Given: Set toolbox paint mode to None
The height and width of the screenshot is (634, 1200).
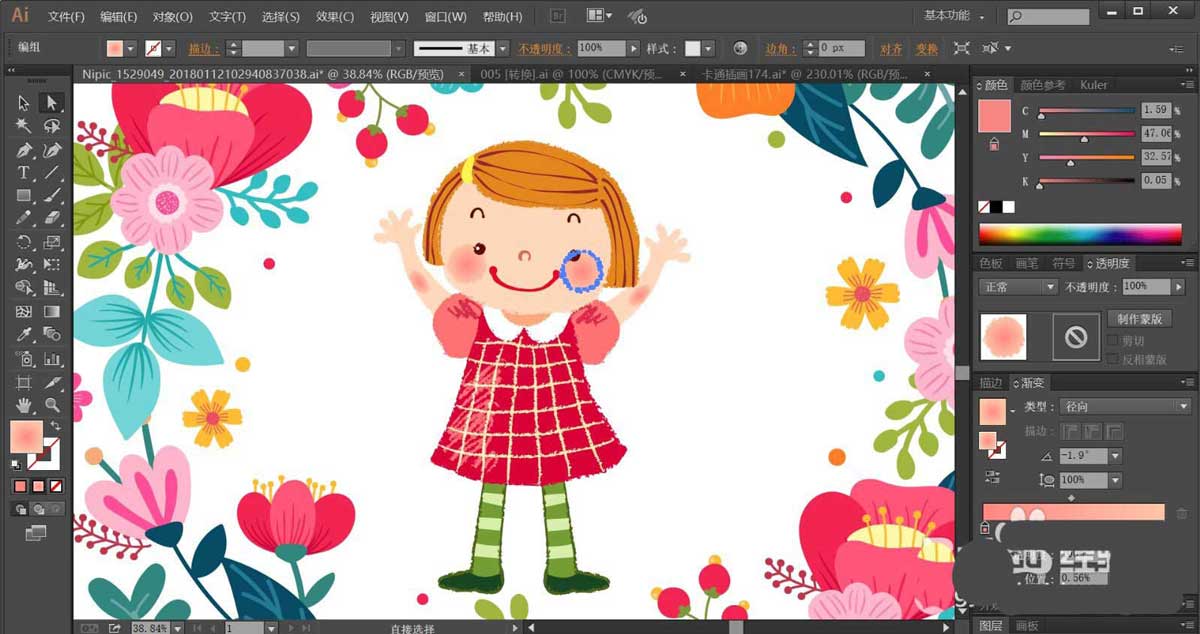Looking at the screenshot, I should [x=58, y=486].
